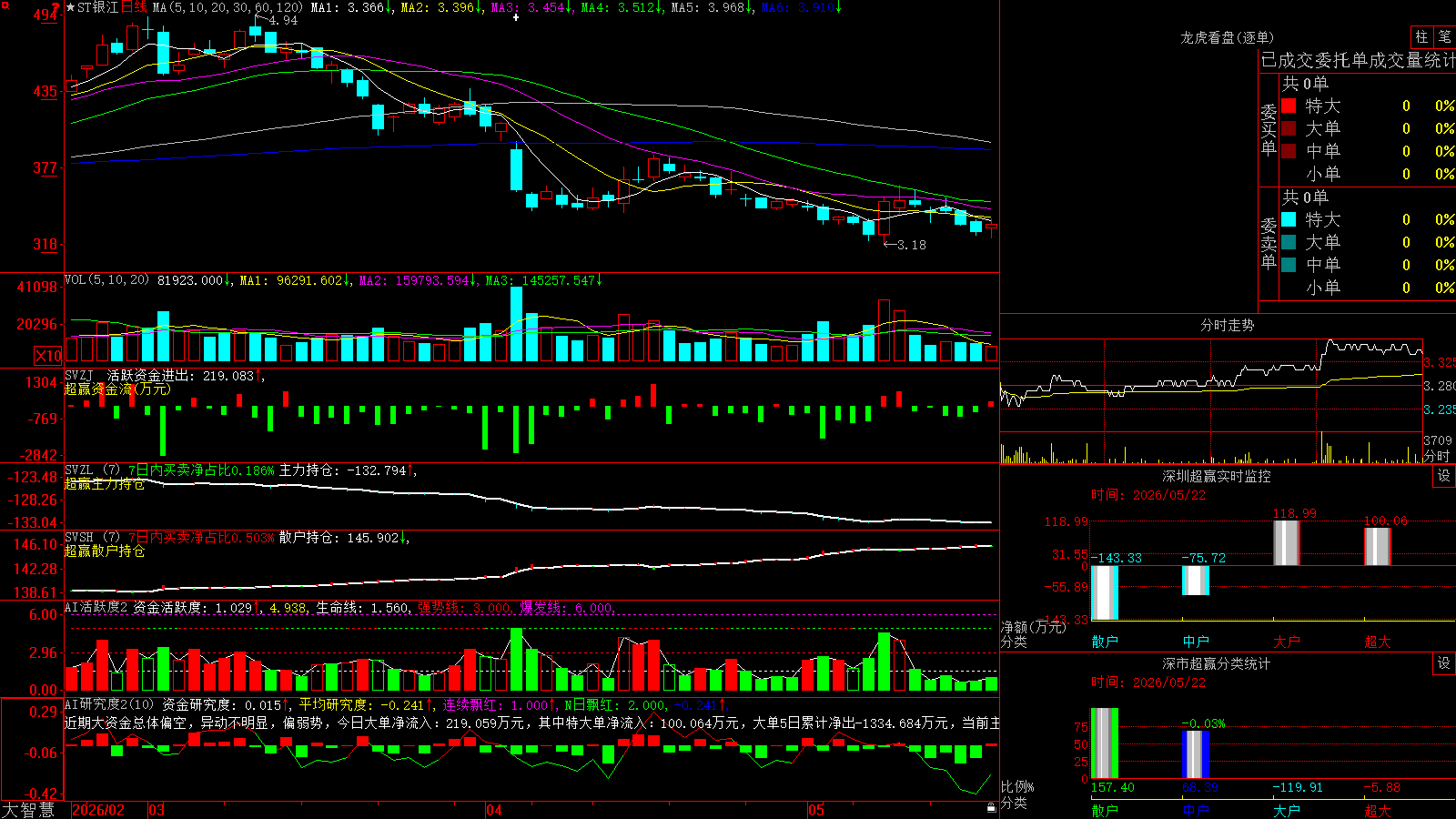Click the red question mark above the price axis
The width and height of the screenshot is (1456, 819).
click(56, 8)
